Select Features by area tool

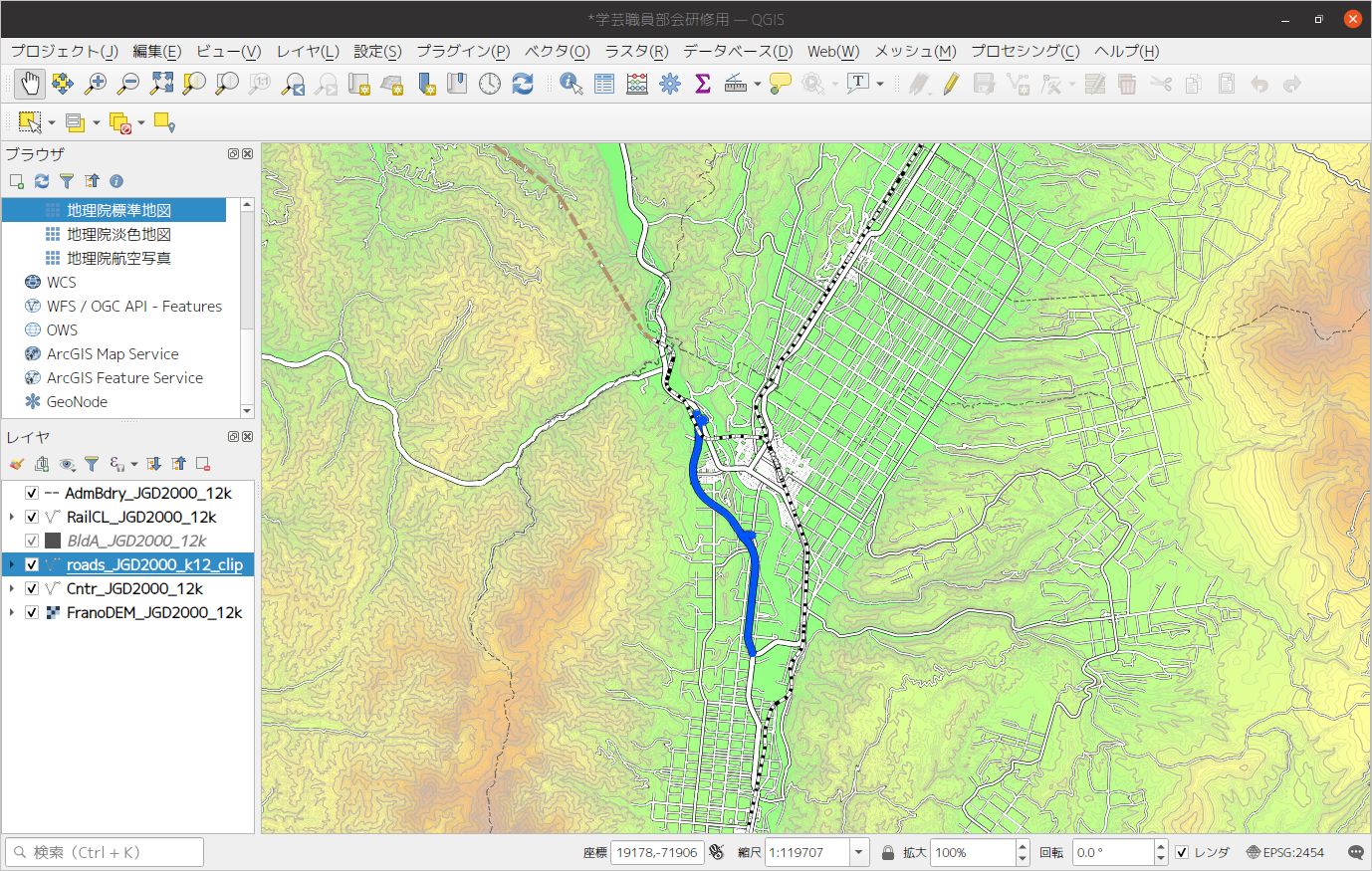pyautogui.click(x=30, y=122)
